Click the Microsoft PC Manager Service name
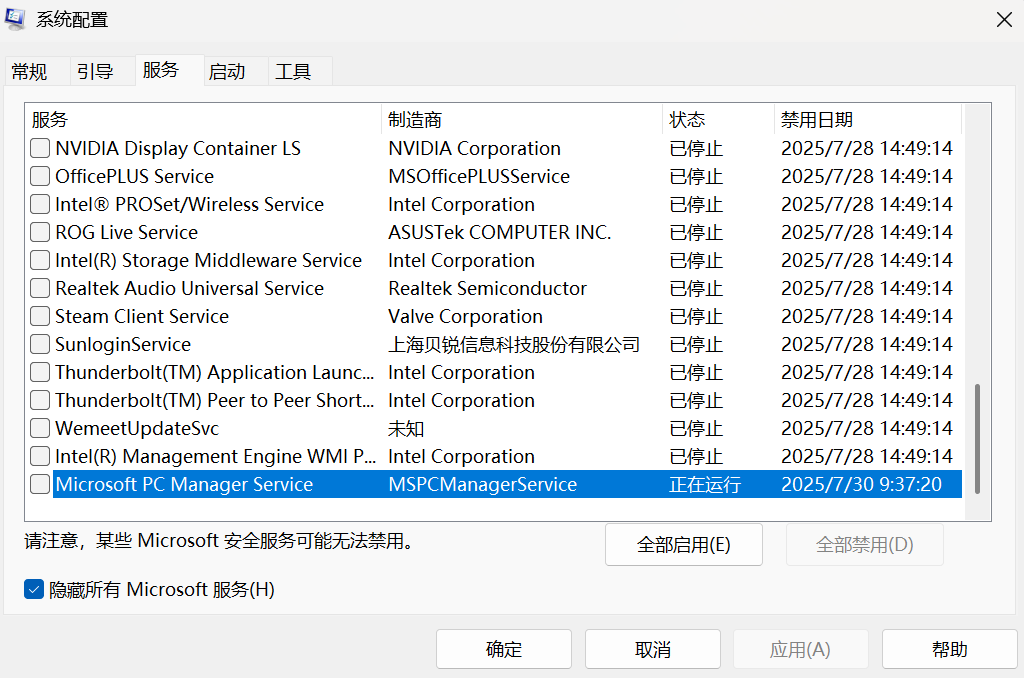 pyautogui.click(x=184, y=484)
